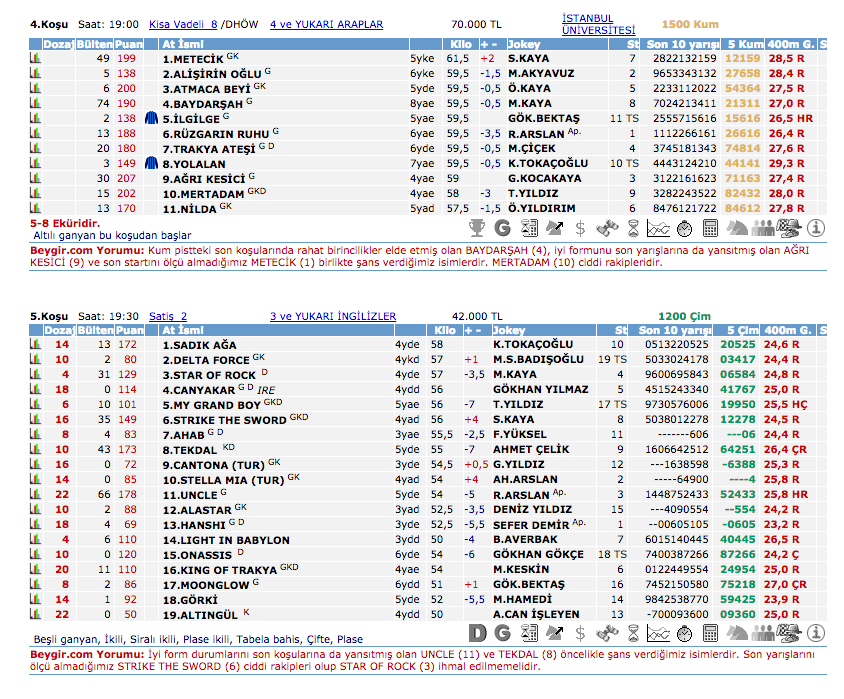Click the dollar sign icon for race 5
Screen dimensions: 844x699
click(x=582, y=632)
